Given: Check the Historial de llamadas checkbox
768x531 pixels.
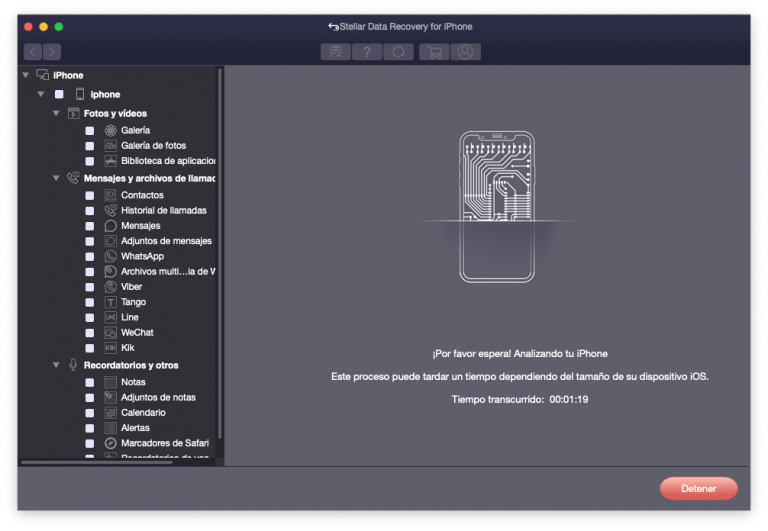Looking at the screenshot, I should click(90, 211).
